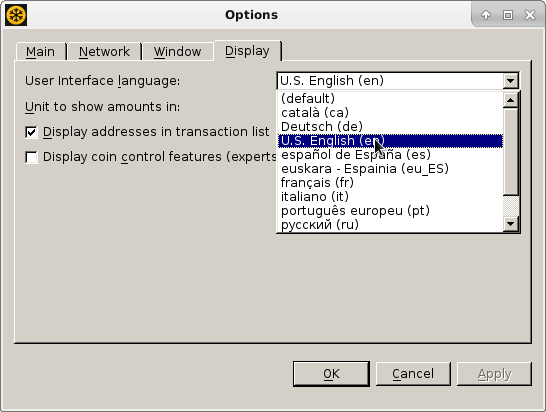Click the Cancel button
The height and width of the screenshot is (412, 546).
(x=413, y=374)
